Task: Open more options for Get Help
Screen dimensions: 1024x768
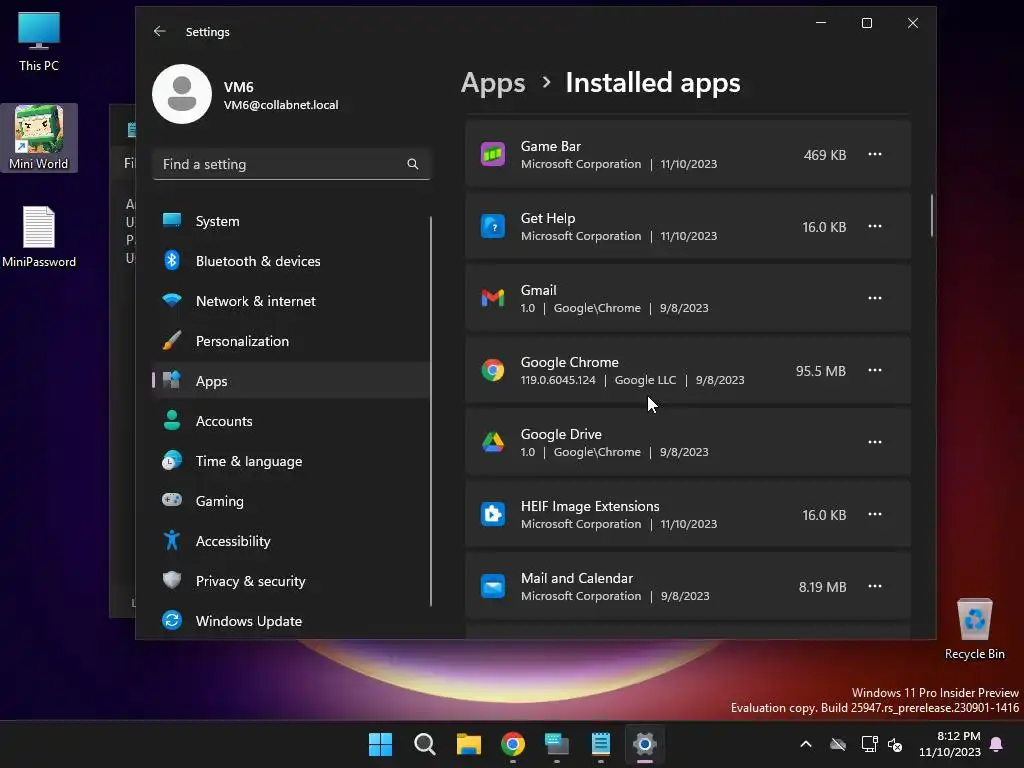Action: pos(875,226)
